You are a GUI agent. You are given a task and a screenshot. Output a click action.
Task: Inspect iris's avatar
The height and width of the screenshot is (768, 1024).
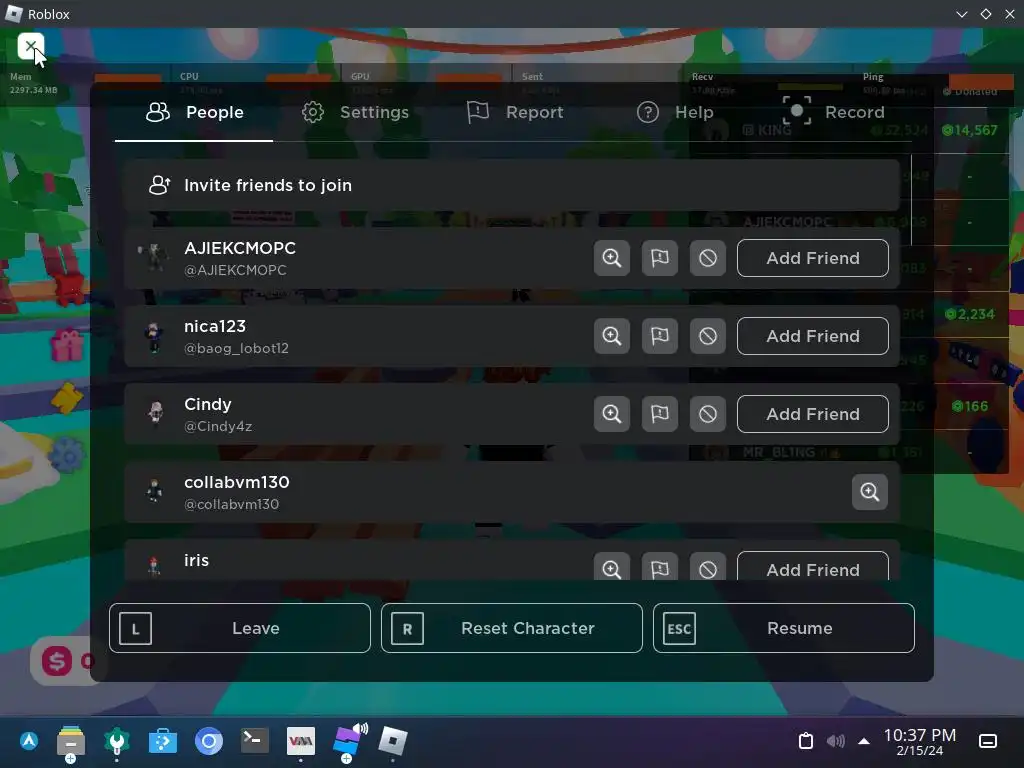pos(612,567)
